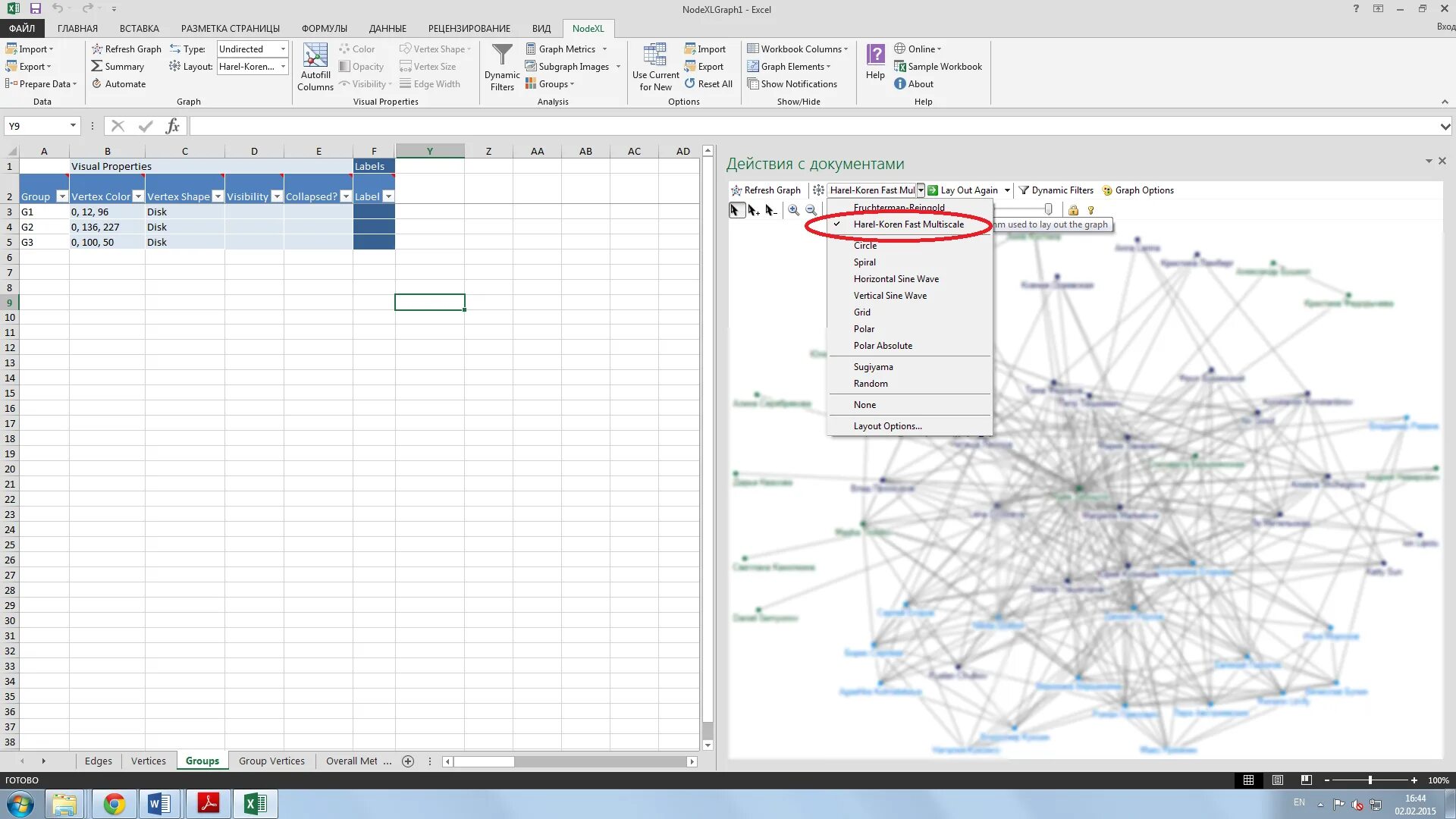The width and height of the screenshot is (1456, 819).
Task: Click Reset All options
Action: 708,83
